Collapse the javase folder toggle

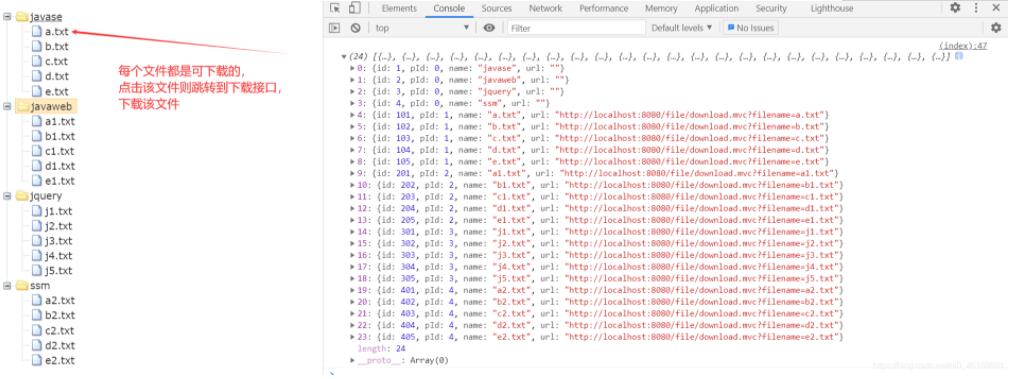(7, 16)
